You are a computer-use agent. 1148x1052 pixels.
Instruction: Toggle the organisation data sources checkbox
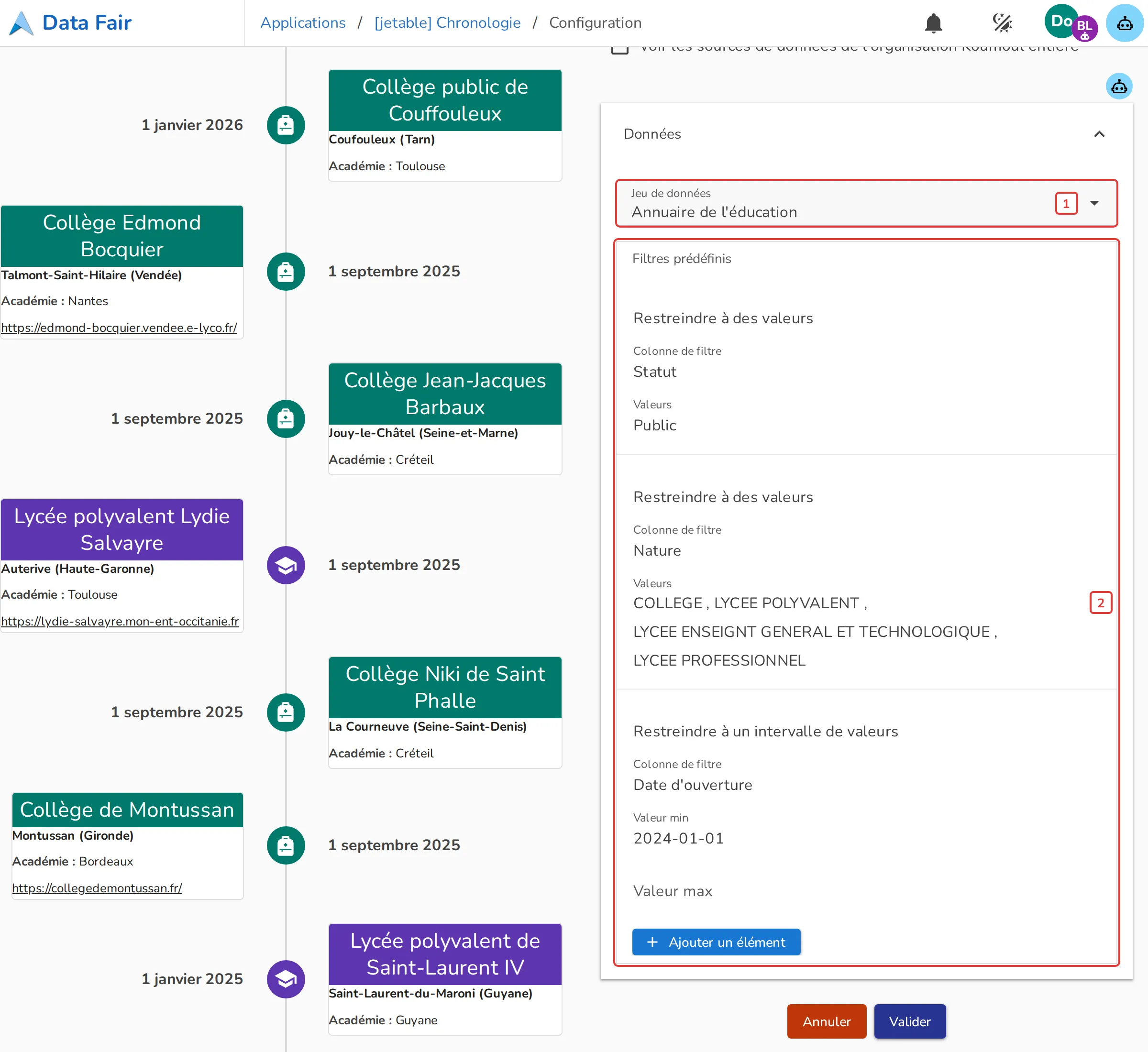(619, 48)
